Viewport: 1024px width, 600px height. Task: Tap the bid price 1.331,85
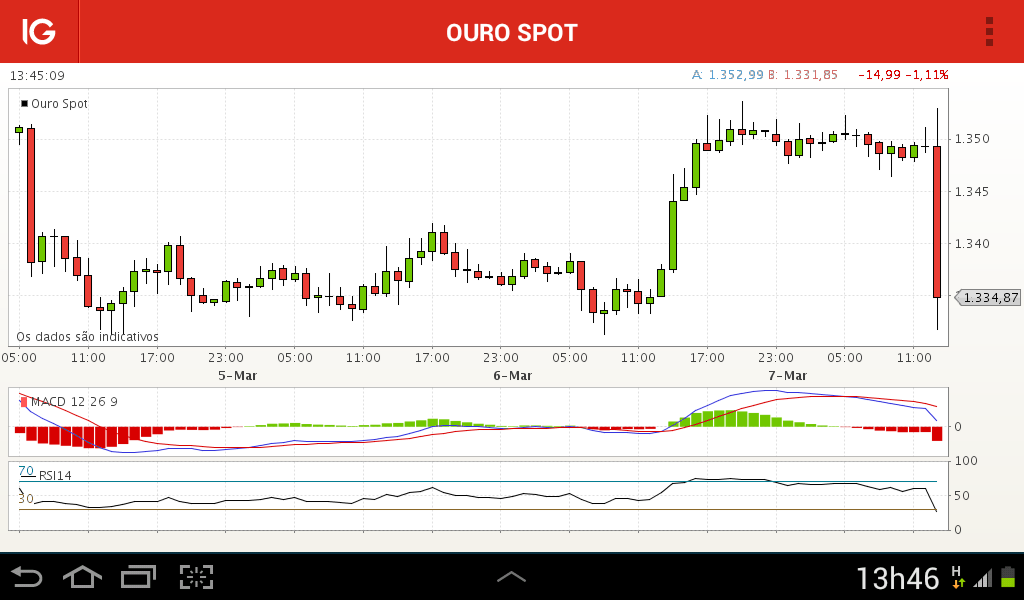[803, 74]
